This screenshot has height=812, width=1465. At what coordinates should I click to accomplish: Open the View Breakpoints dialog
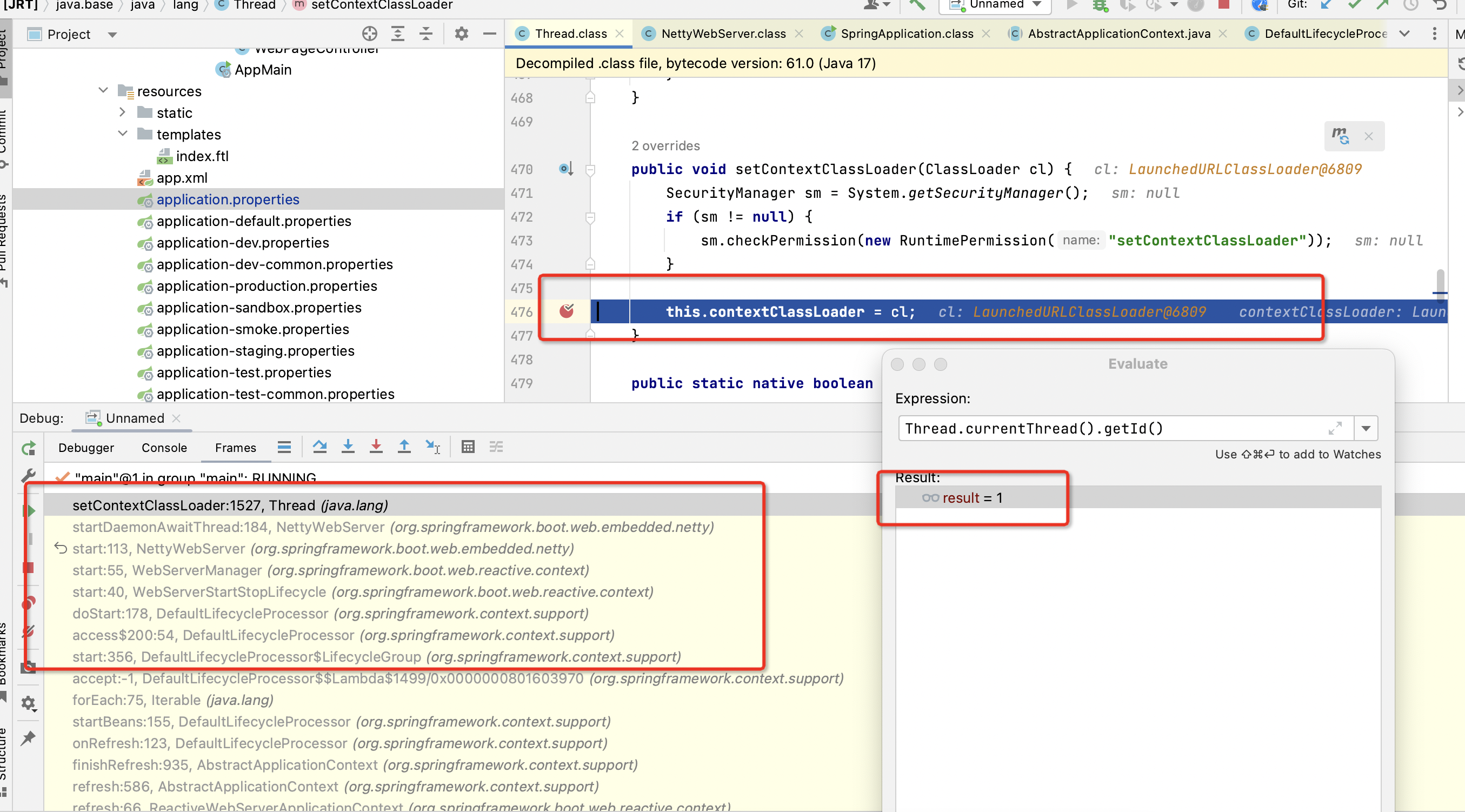pos(29,603)
